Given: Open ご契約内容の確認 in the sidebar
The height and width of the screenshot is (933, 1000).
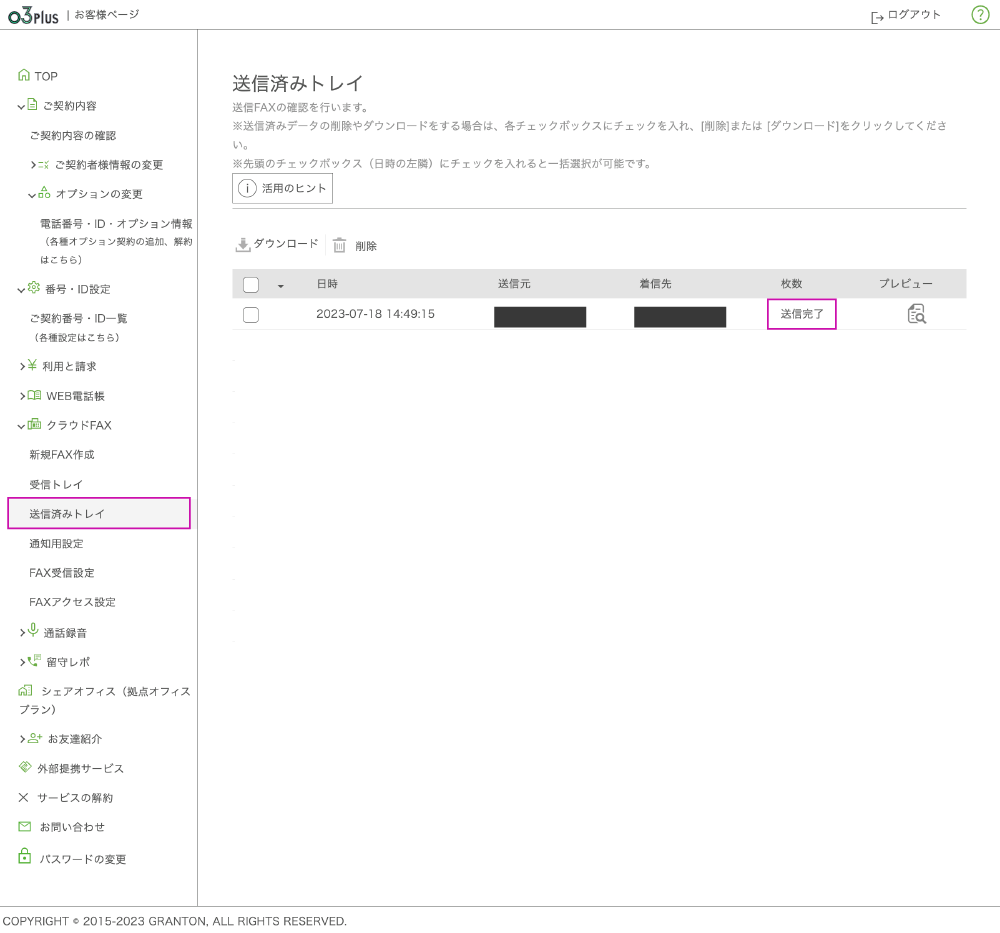Looking at the screenshot, I should point(73,135).
